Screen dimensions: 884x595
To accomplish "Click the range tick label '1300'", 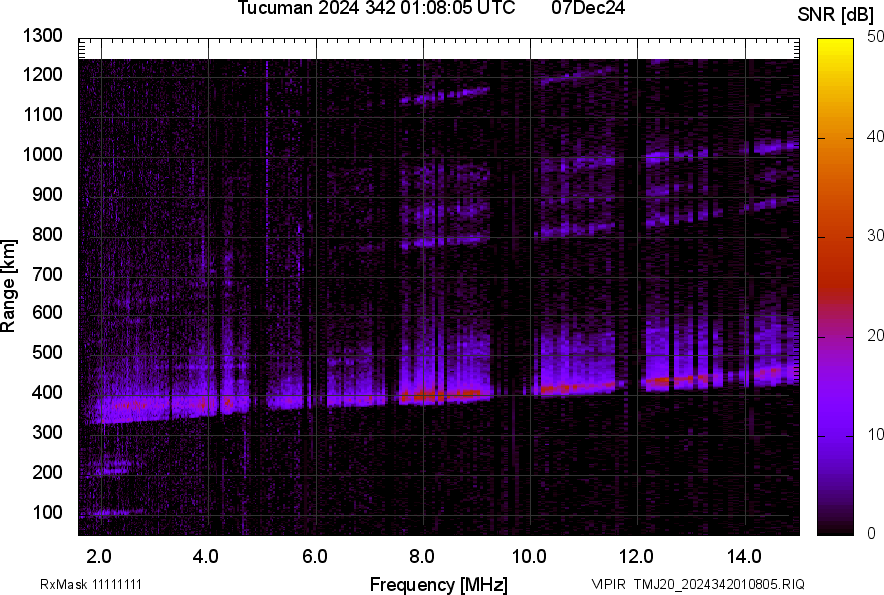I will (42, 36).
